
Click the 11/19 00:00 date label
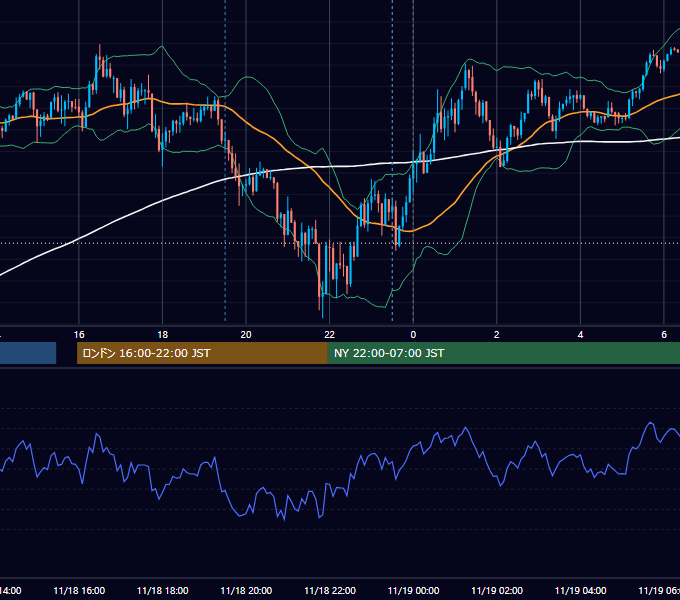click(x=413, y=591)
